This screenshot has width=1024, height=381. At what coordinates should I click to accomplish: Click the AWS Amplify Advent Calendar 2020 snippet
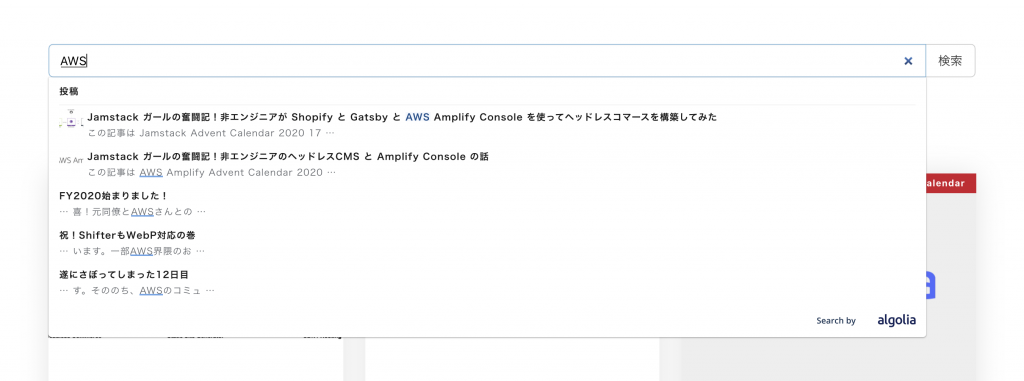point(212,173)
